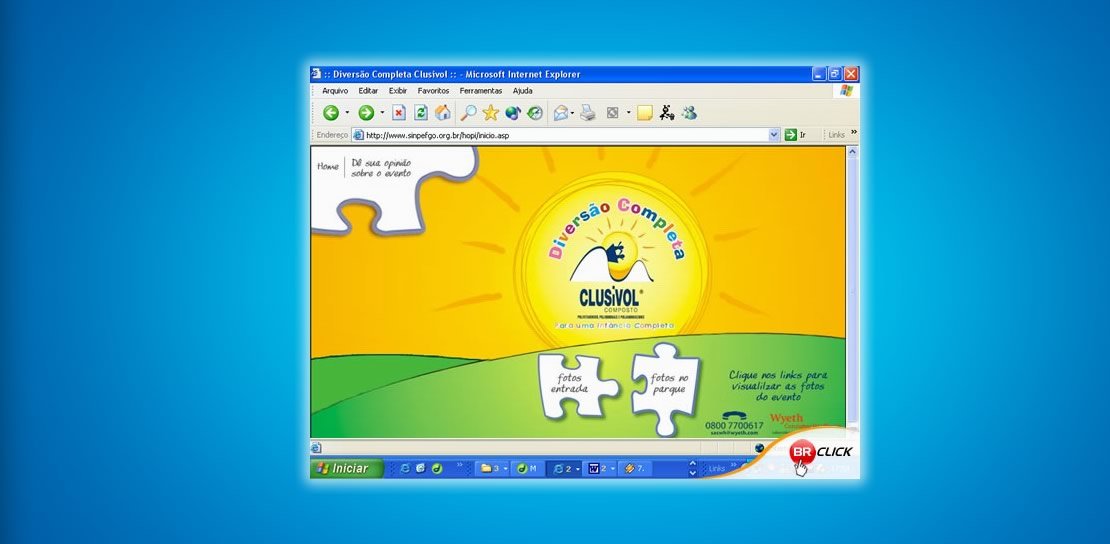Viewport: 1110px width, 544px height.
Task: Click the page icon in the address bar
Action: [358, 135]
